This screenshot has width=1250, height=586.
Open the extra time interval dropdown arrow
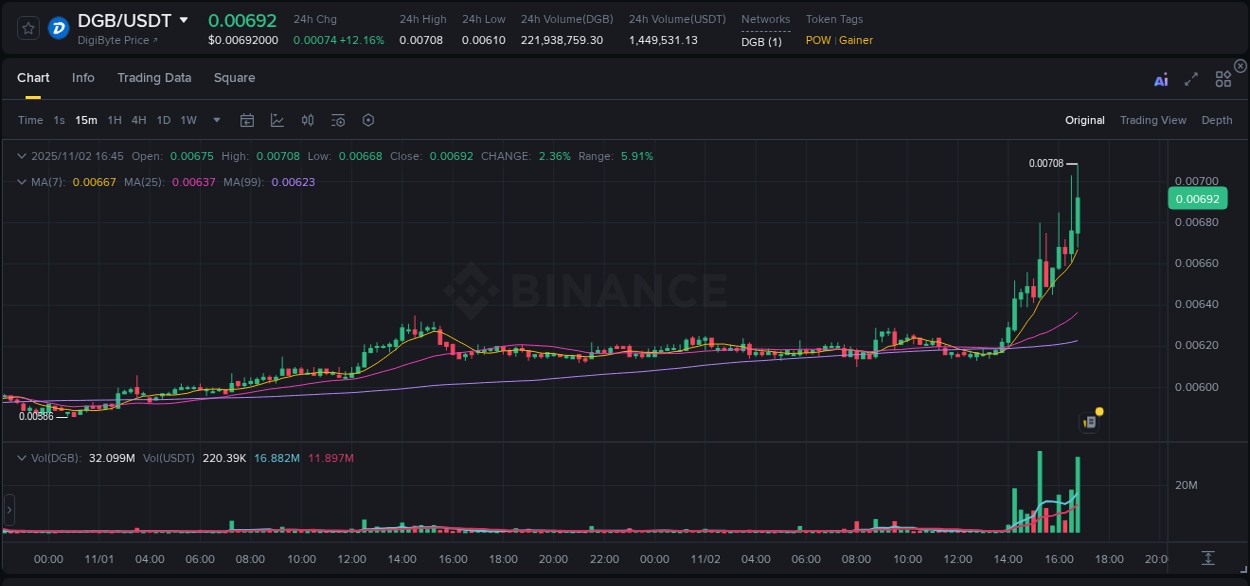click(x=215, y=120)
